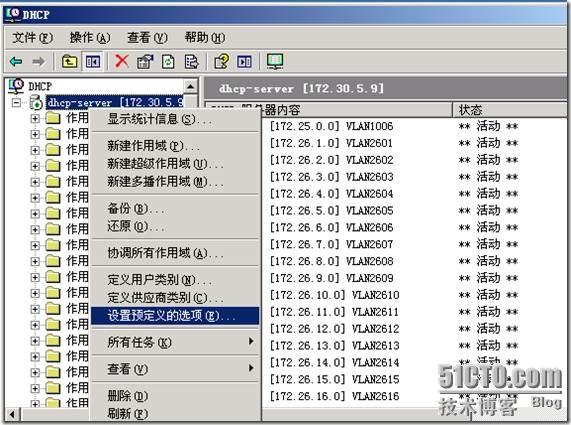
Task: Expand the first 作用域 folder in tree
Action: 35,118
